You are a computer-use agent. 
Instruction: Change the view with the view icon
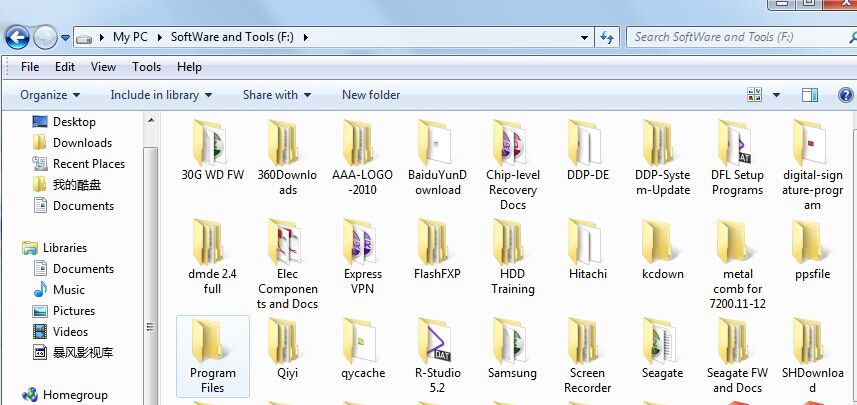[x=755, y=95]
